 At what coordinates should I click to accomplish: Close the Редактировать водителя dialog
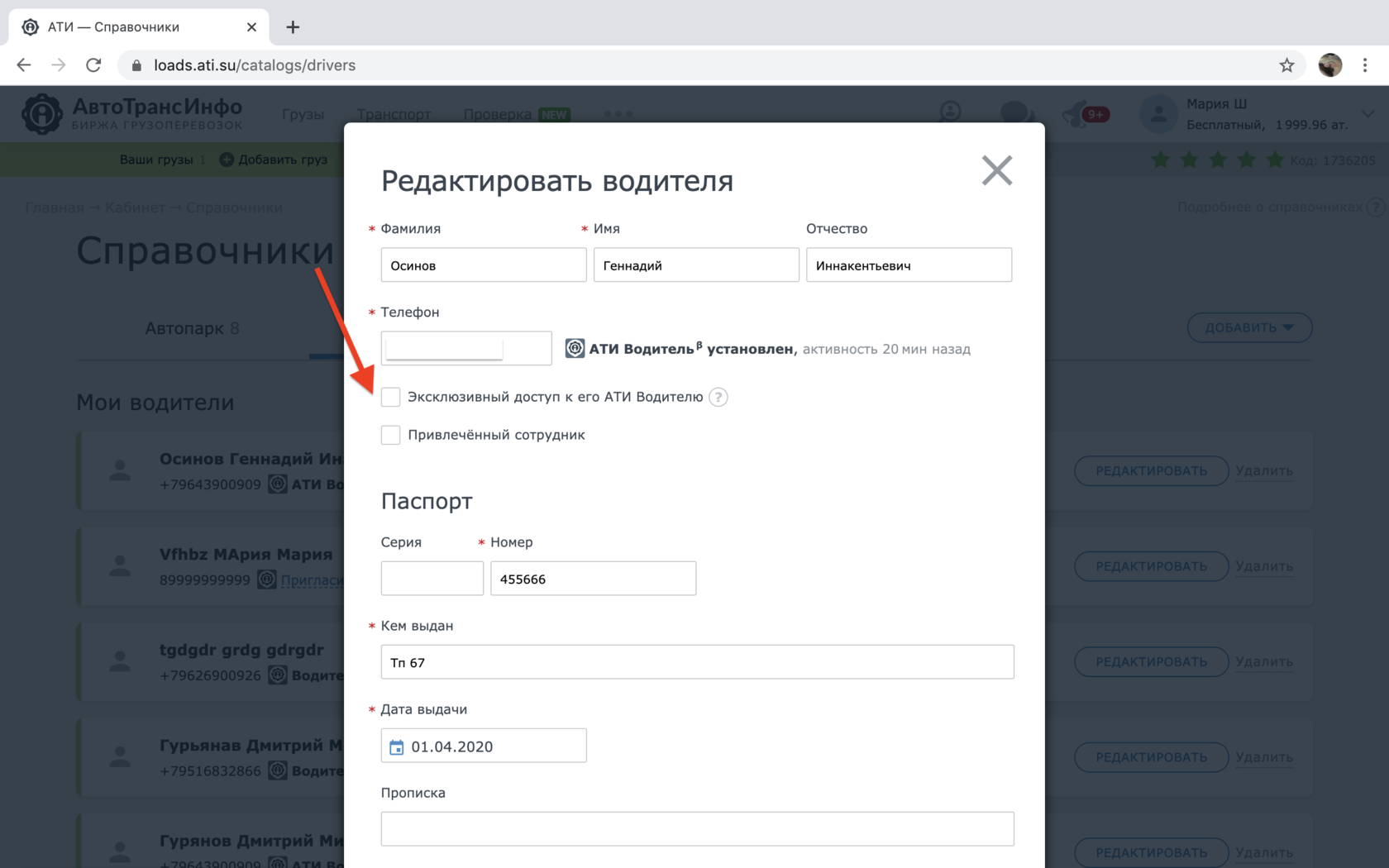click(996, 171)
